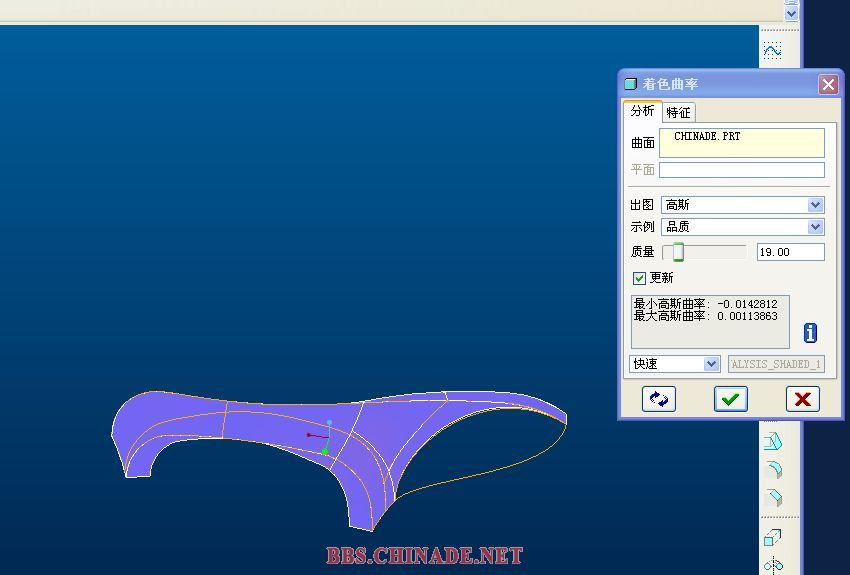850x575 pixels.
Task: Click the blue info icon in dialog
Action: [x=810, y=333]
